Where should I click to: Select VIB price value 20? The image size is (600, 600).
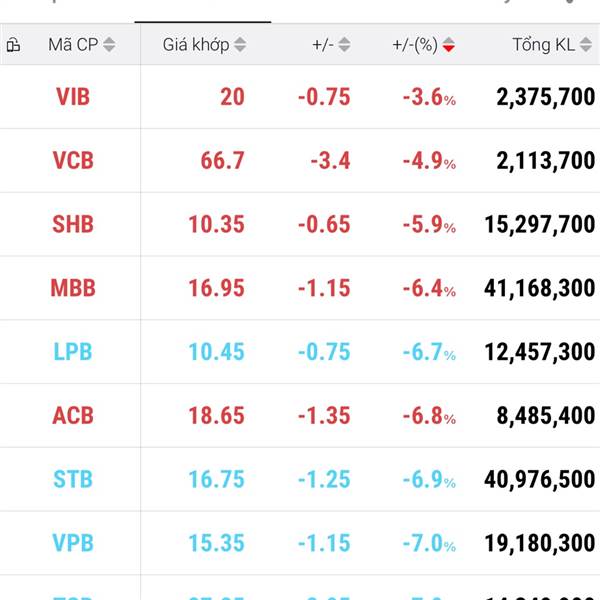pyautogui.click(x=232, y=96)
